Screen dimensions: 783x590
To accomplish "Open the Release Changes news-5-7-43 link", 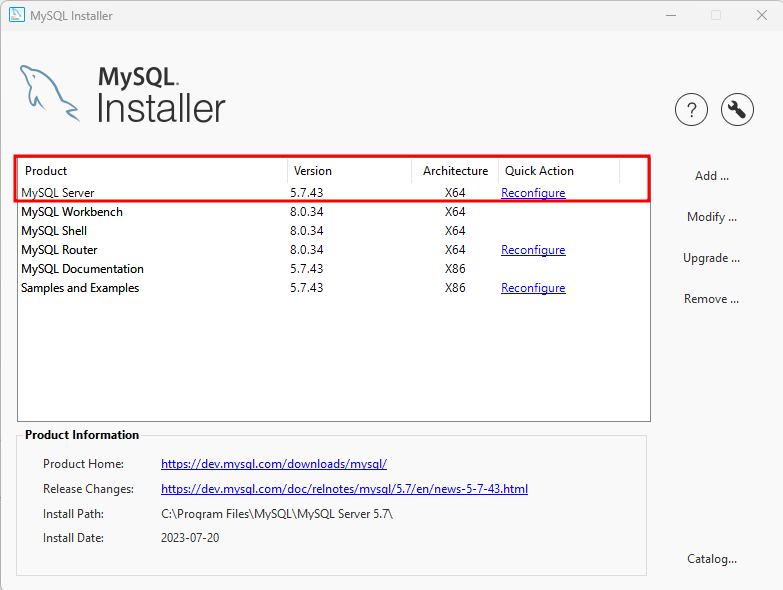I will 344,489.
